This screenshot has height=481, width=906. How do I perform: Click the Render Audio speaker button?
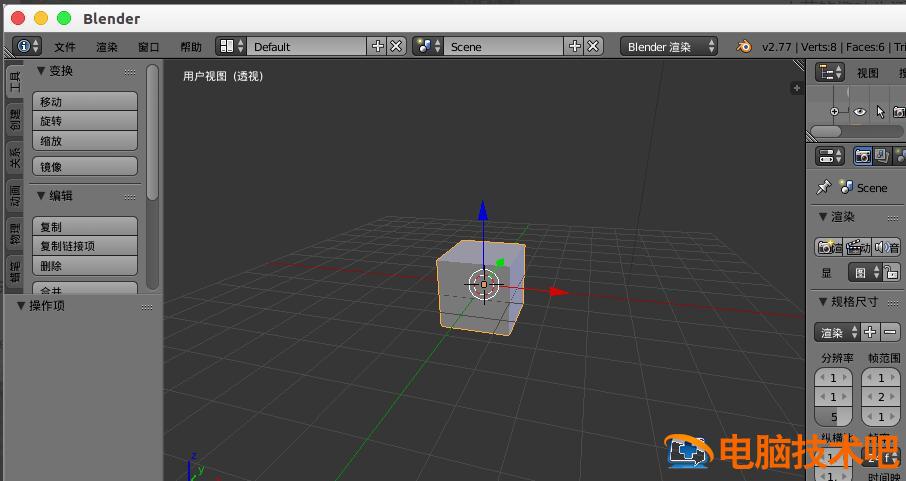[886, 247]
